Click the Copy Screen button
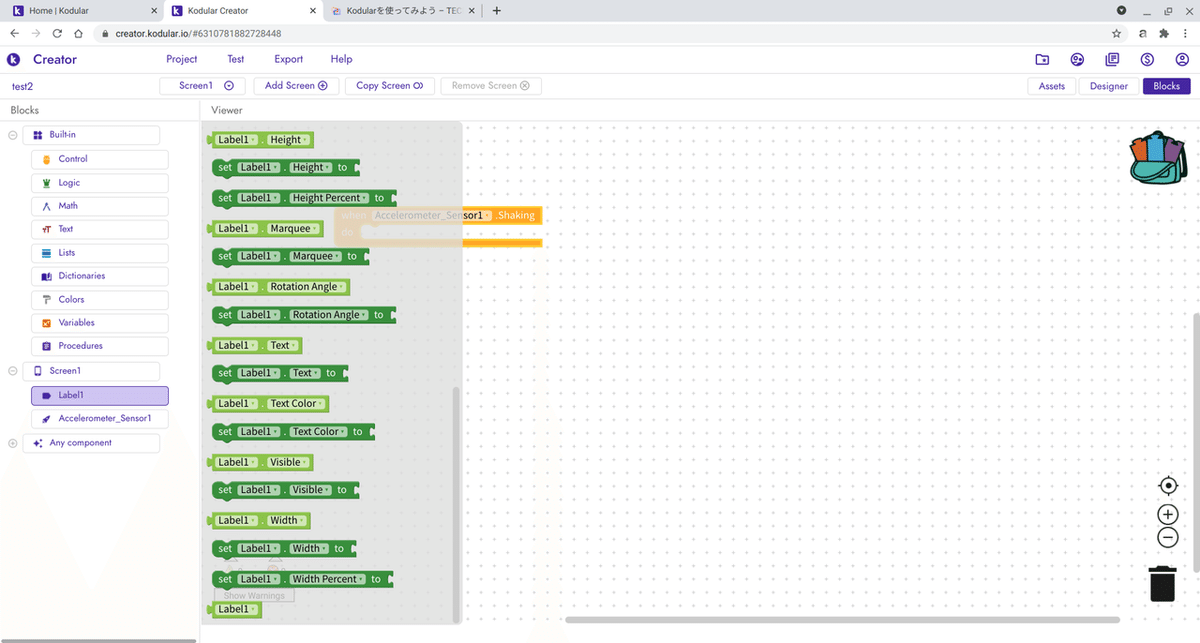1200x643 pixels. pos(389,86)
